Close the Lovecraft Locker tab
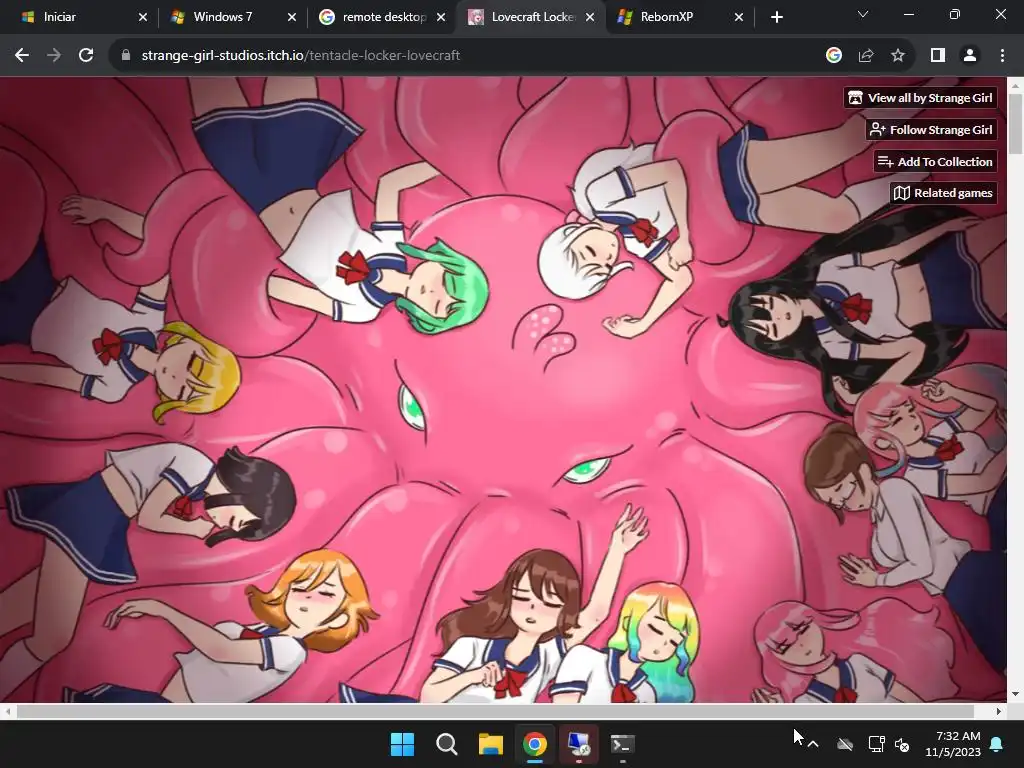The image size is (1024, 768). (590, 17)
